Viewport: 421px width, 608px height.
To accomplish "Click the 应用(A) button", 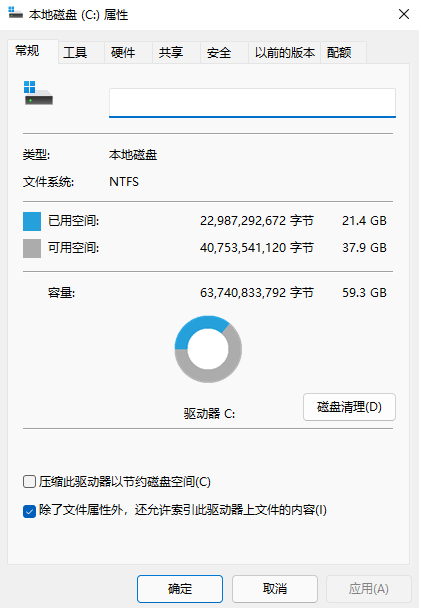I will click(368, 589).
